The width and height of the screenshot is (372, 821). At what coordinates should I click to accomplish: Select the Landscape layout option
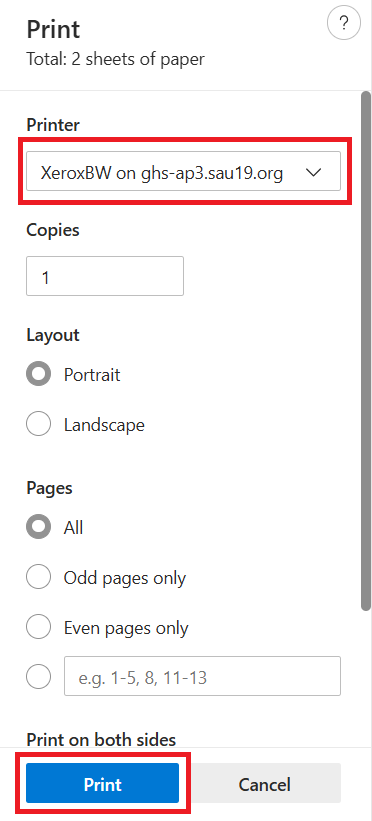[x=38, y=424]
